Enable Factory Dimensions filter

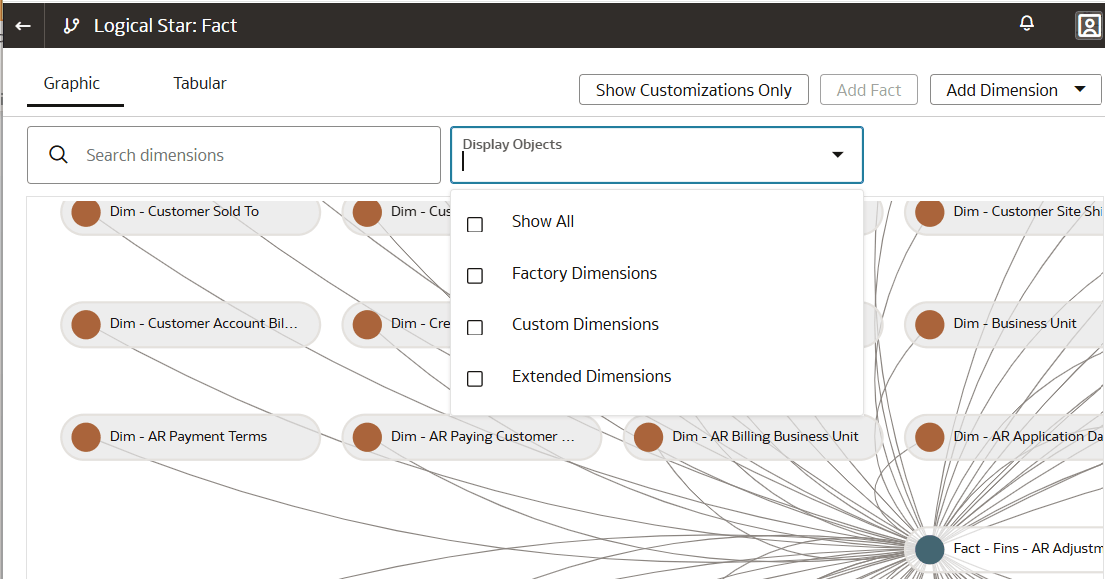point(474,275)
